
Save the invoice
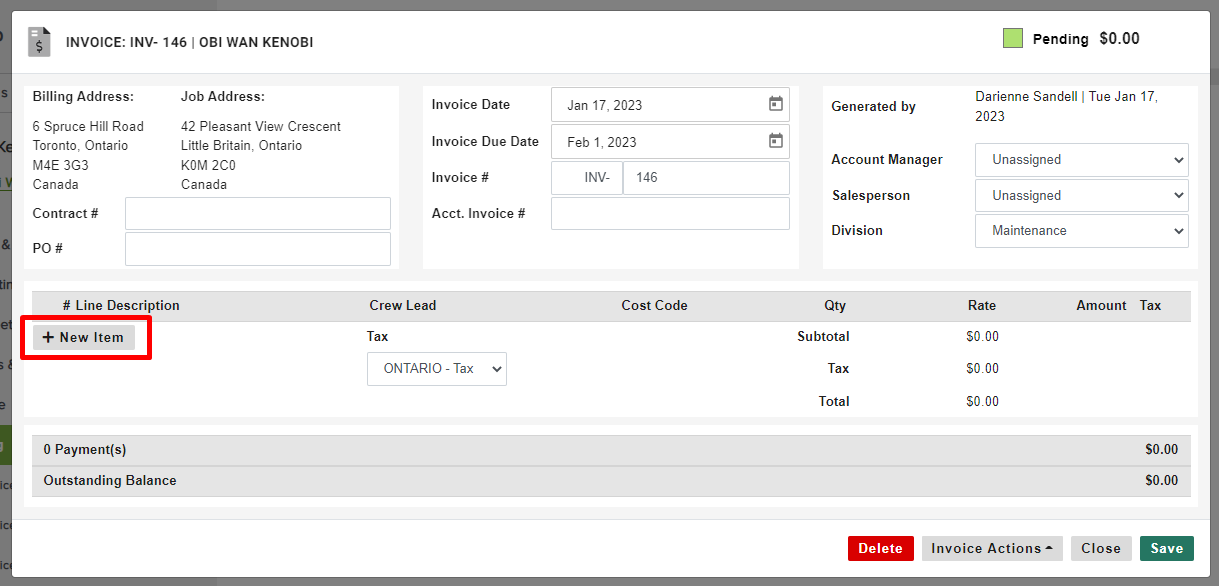coord(1166,548)
